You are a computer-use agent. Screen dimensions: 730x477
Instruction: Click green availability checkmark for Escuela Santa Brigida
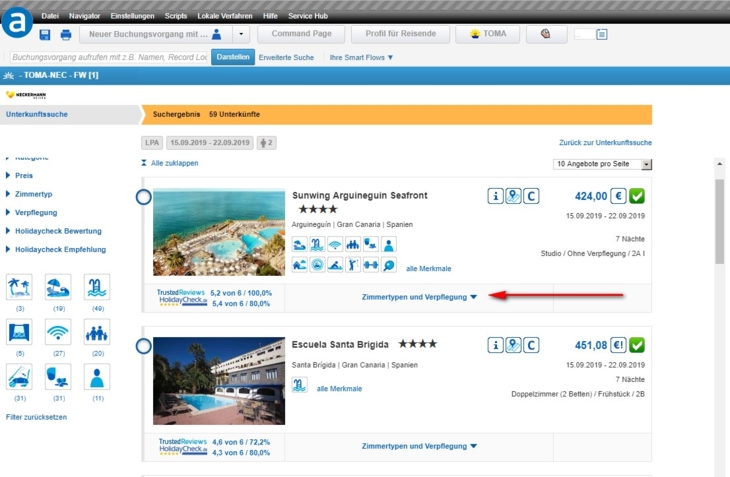click(637, 345)
